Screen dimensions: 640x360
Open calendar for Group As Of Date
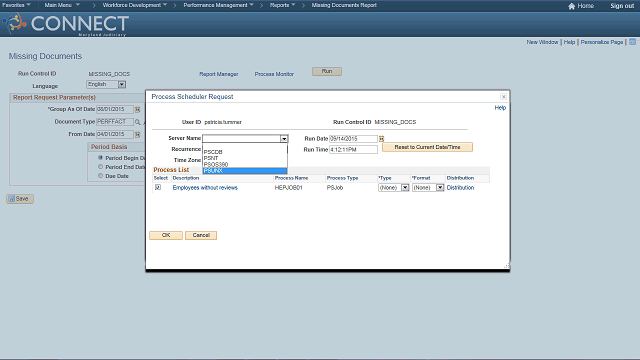138,109
